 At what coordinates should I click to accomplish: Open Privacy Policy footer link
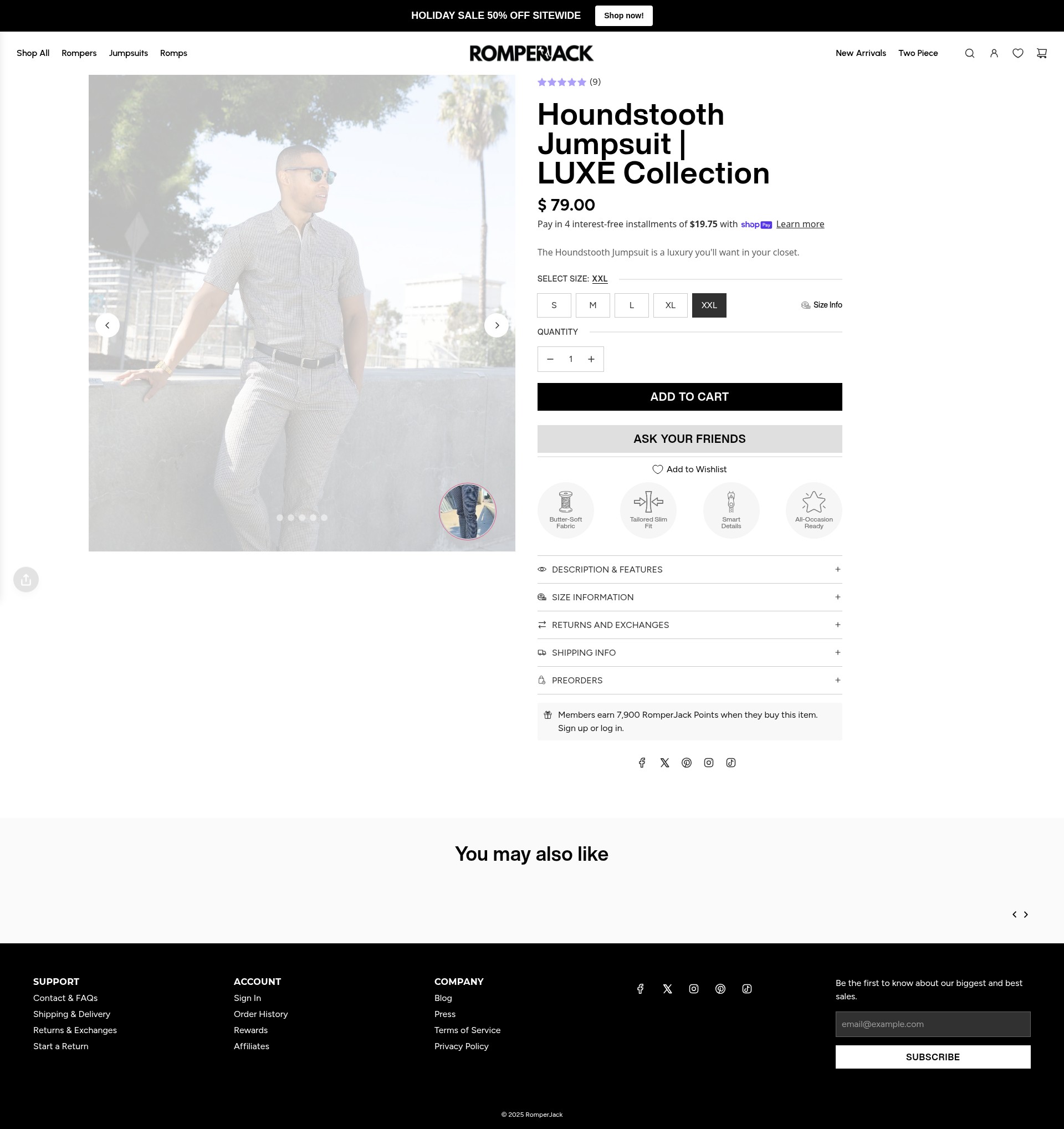461,1046
